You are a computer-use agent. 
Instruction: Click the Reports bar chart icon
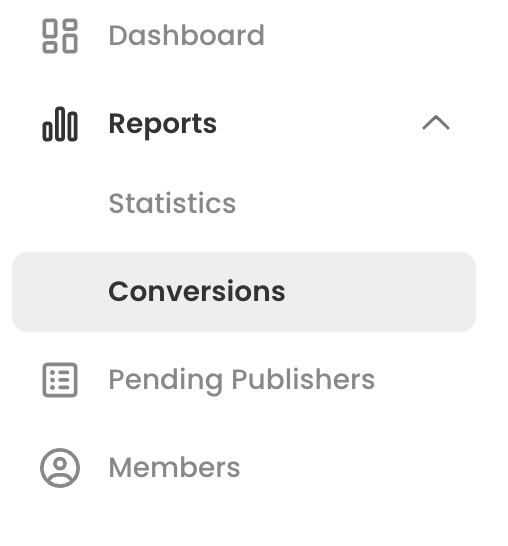[60, 124]
